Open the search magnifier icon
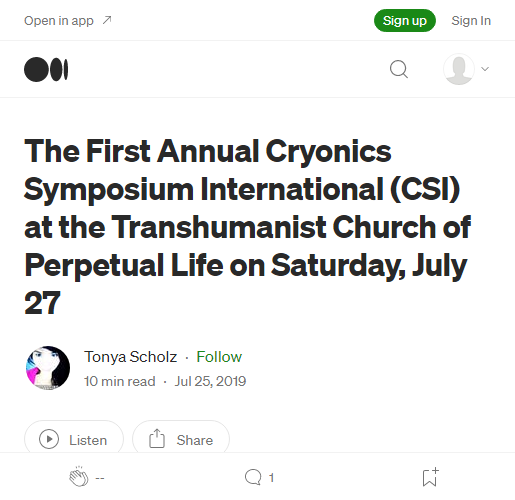 tap(399, 69)
